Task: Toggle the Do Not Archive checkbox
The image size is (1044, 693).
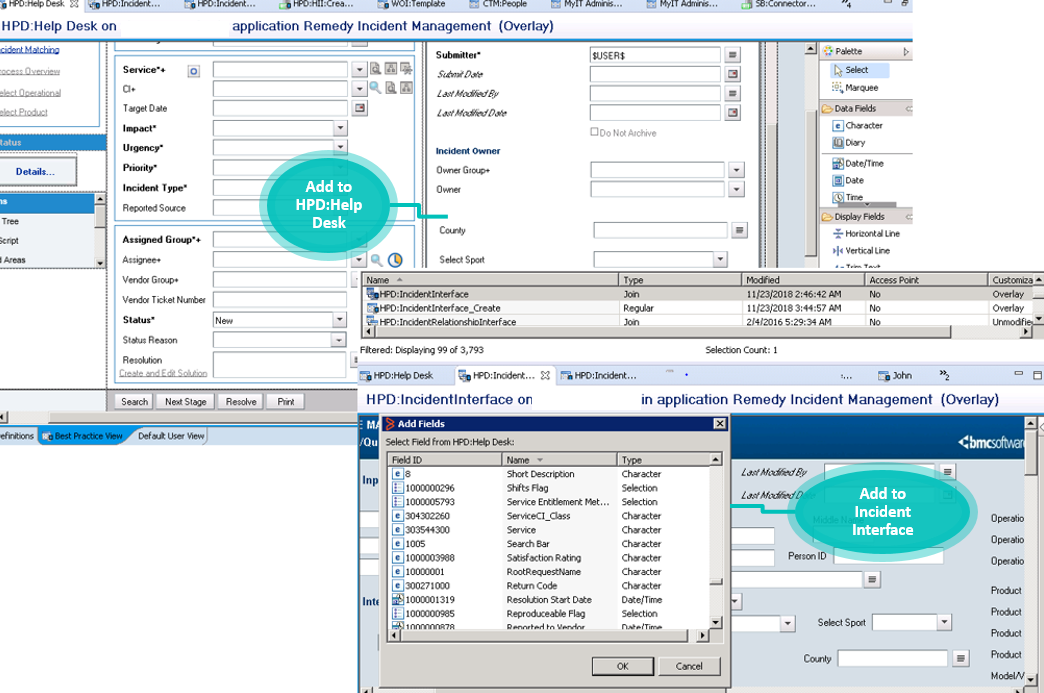Action: click(x=595, y=132)
